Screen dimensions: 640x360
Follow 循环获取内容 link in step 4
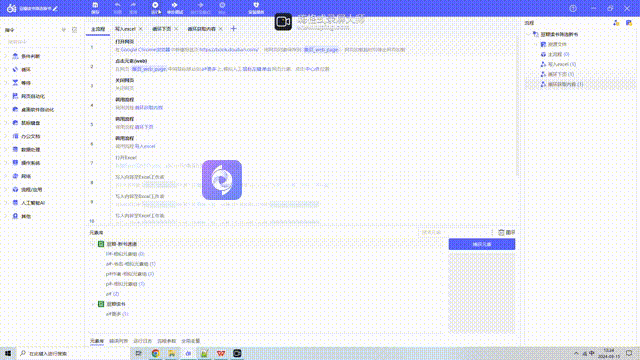tap(149, 108)
